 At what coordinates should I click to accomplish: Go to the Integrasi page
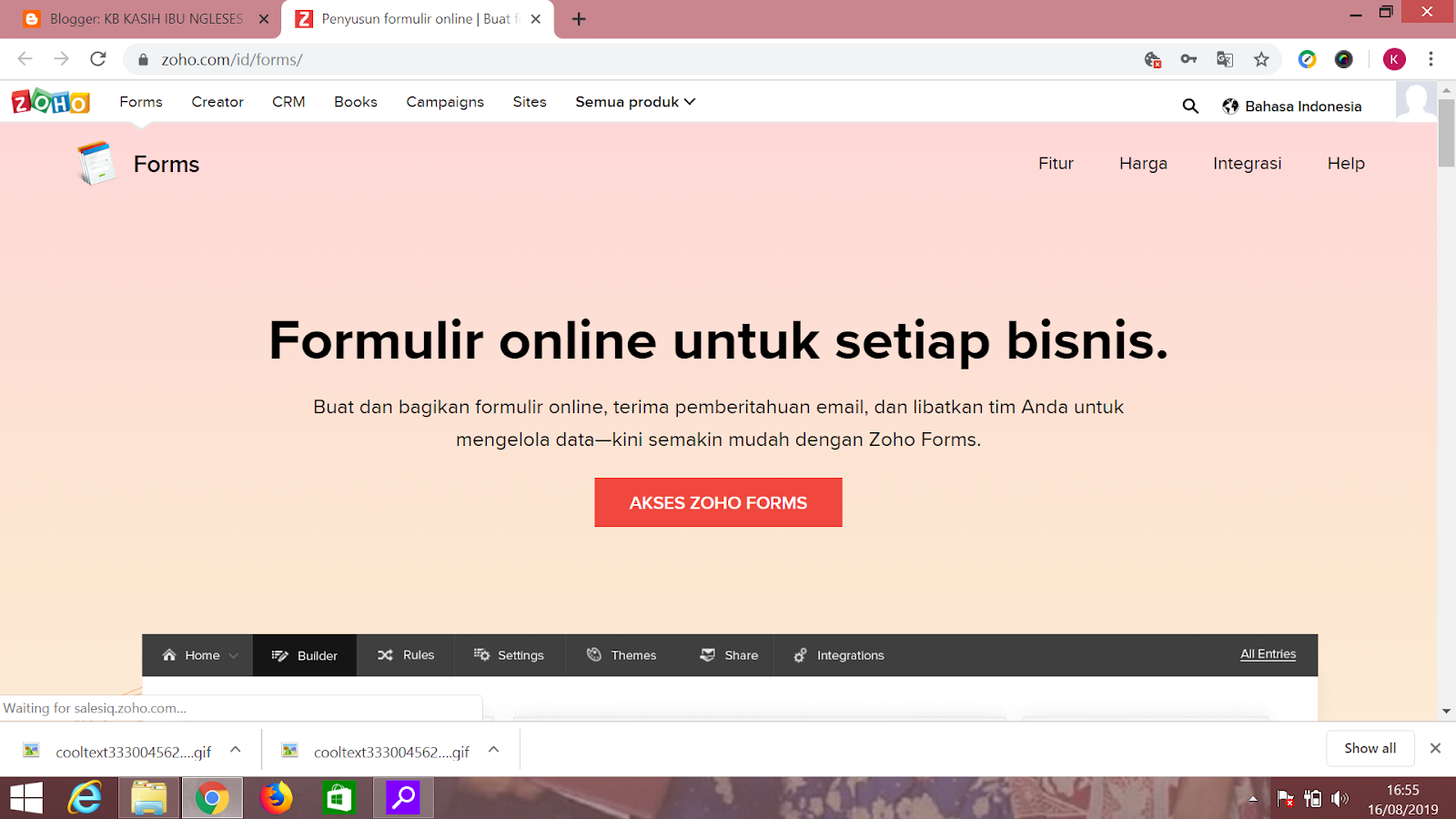1247,164
